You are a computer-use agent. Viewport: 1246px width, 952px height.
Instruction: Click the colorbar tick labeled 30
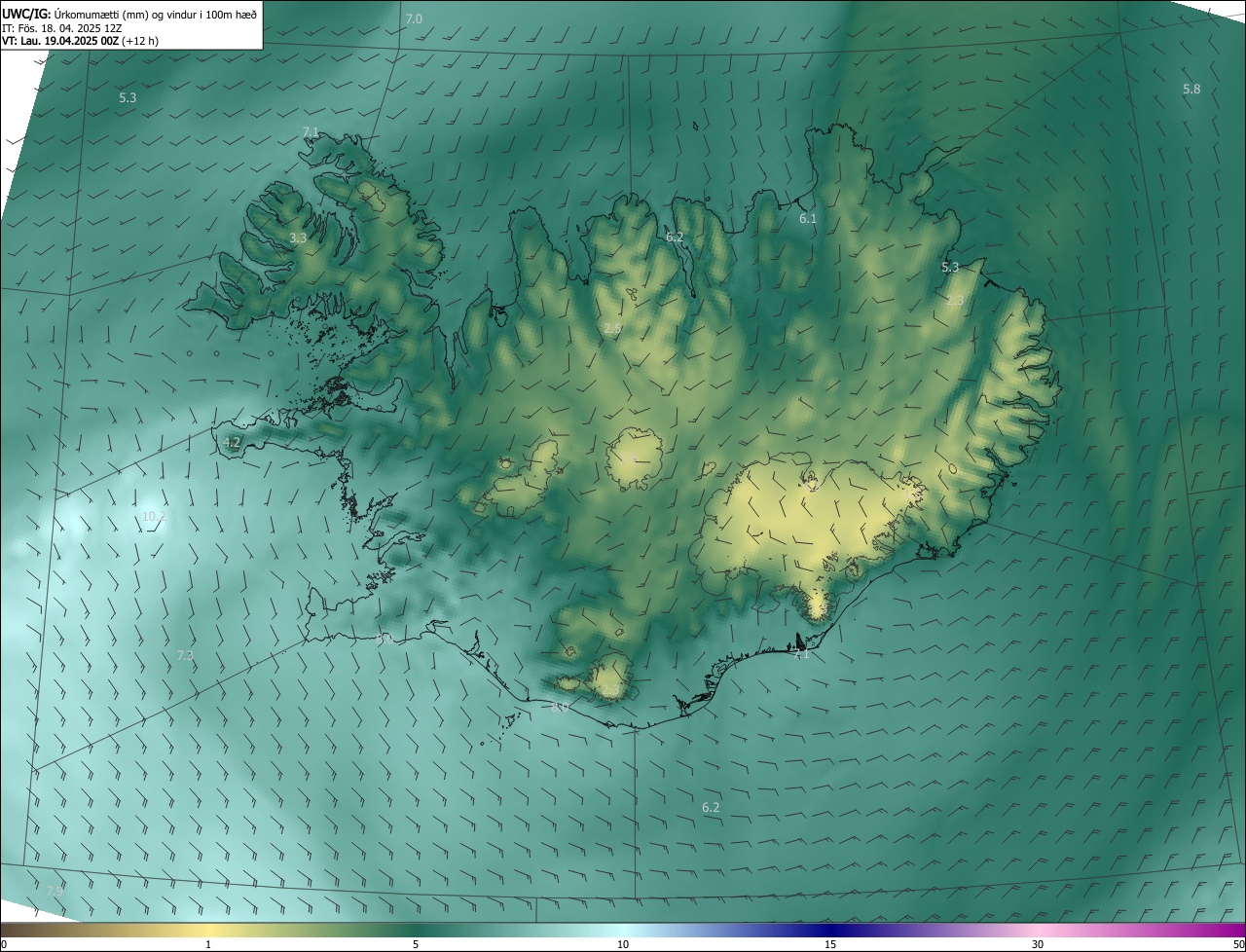pos(1038,945)
